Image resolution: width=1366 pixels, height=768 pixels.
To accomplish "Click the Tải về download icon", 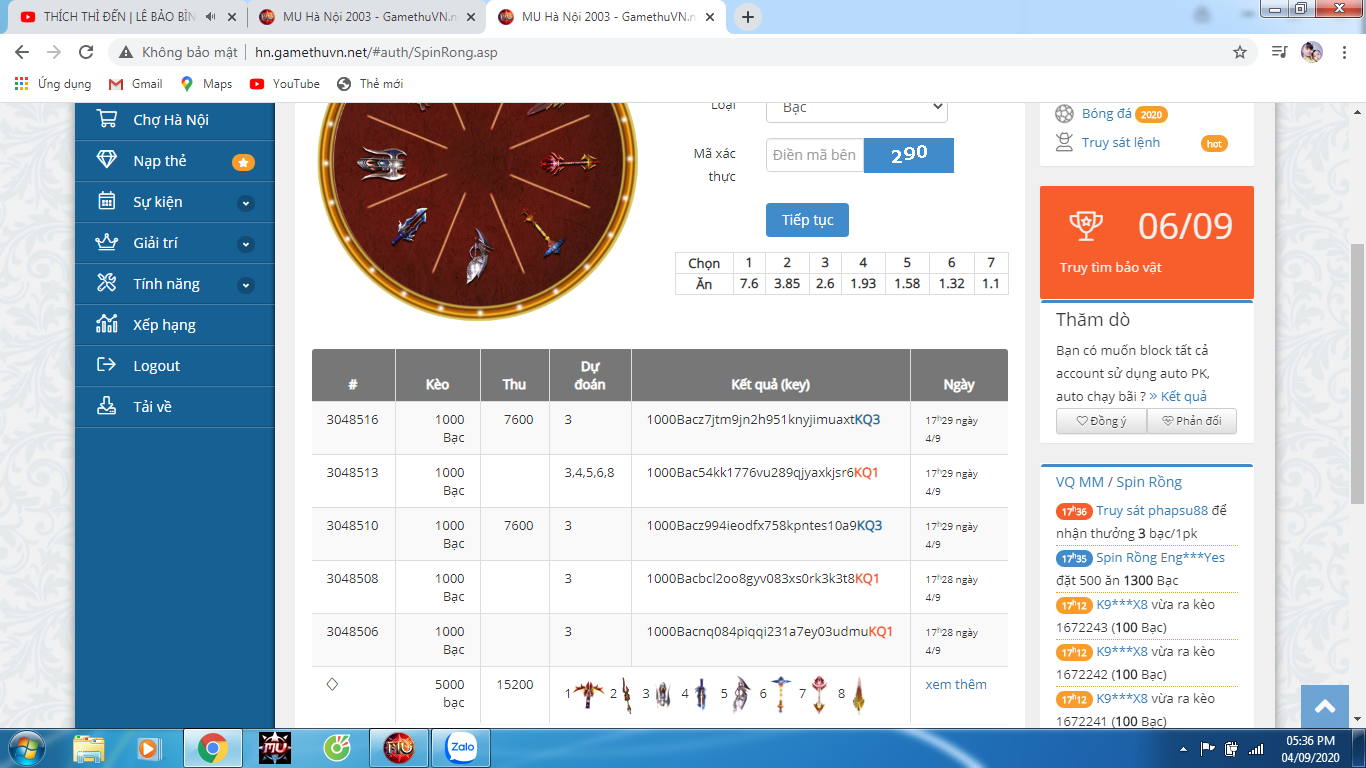I will click(106, 406).
